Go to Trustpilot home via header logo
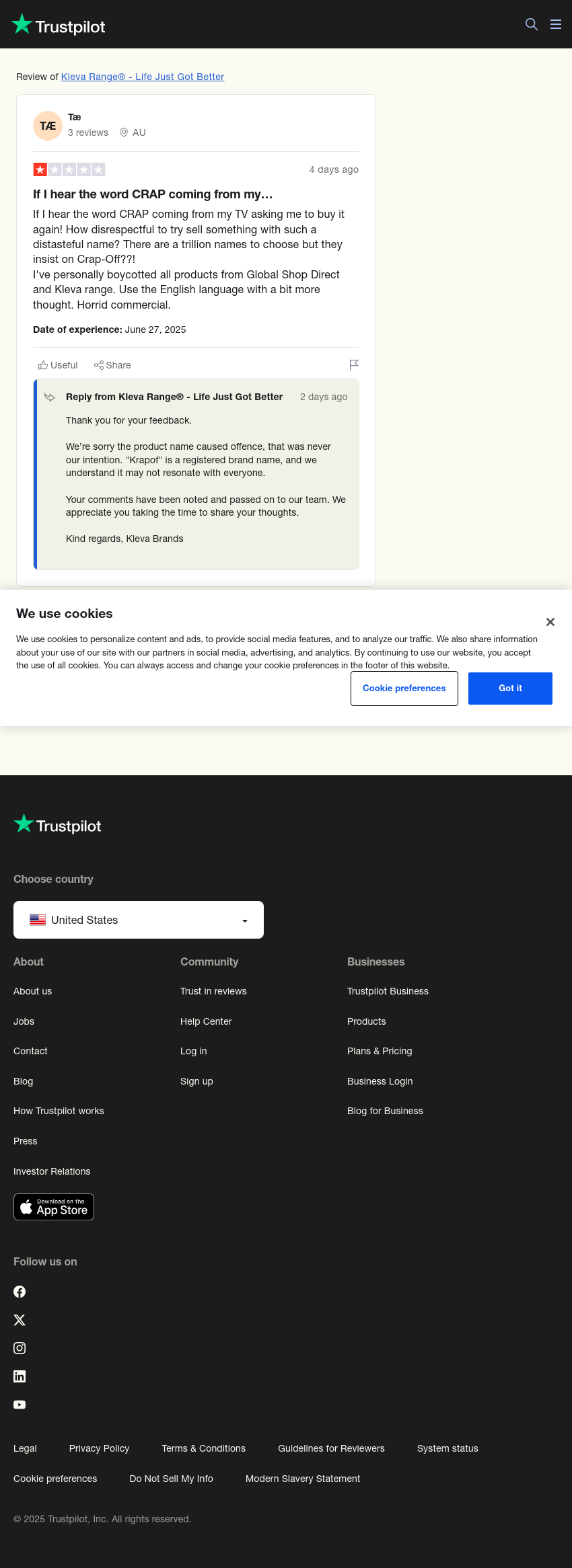Viewport: 572px width, 1568px height. point(59,25)
